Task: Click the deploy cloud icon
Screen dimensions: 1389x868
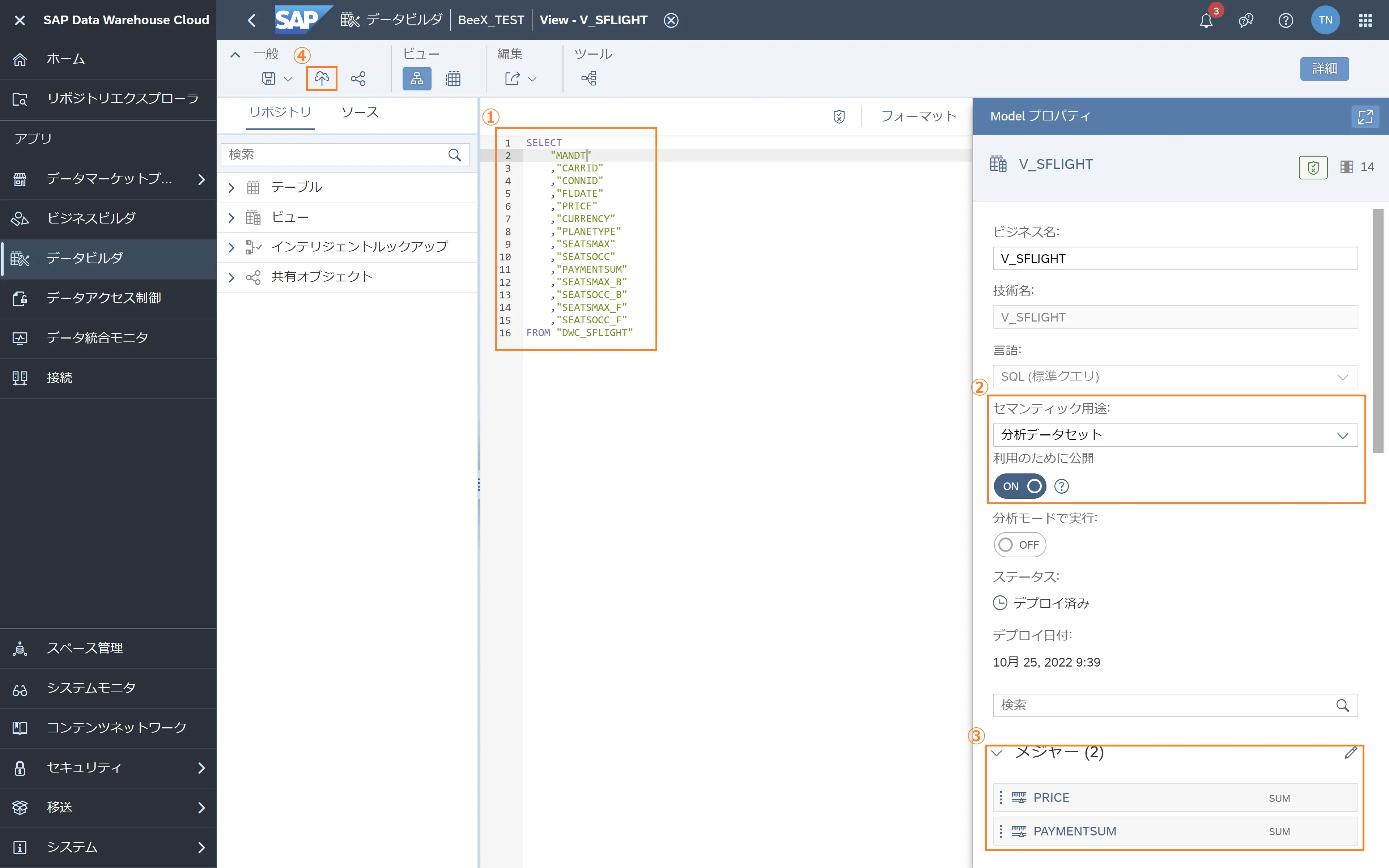Action: (322, 78)
